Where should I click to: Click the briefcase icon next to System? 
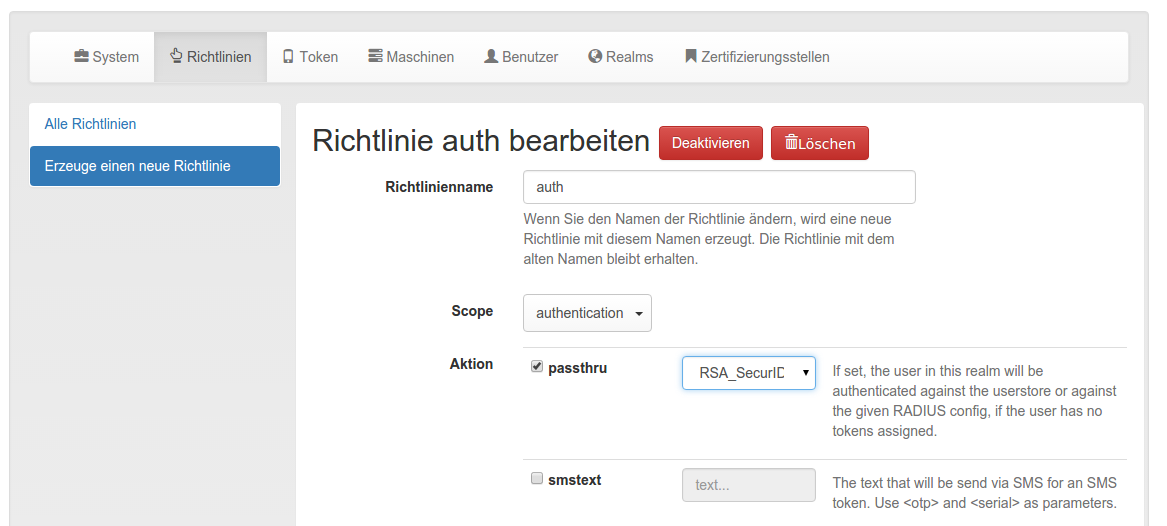[81, 57]
